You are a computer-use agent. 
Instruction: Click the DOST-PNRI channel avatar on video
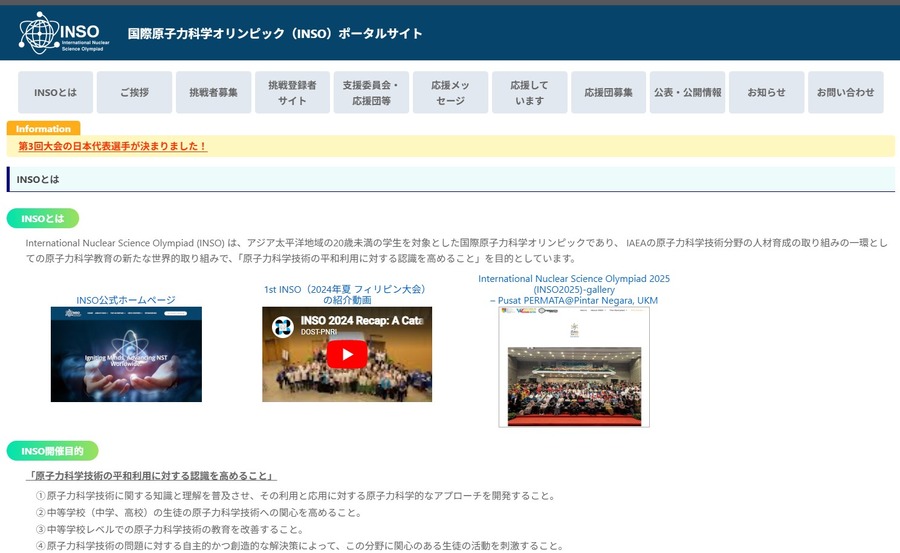coord(282,327)
